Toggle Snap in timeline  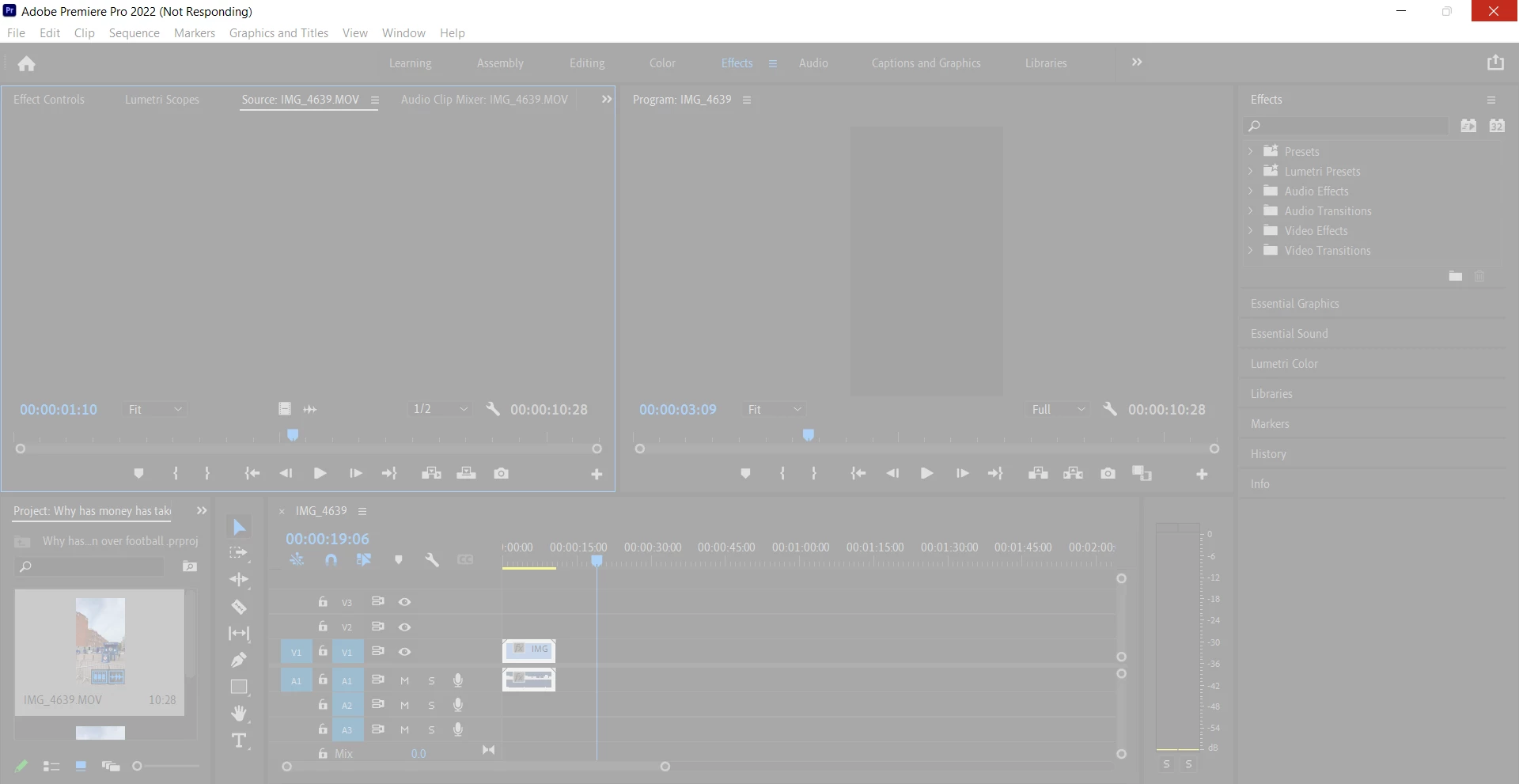click(331, 559)
